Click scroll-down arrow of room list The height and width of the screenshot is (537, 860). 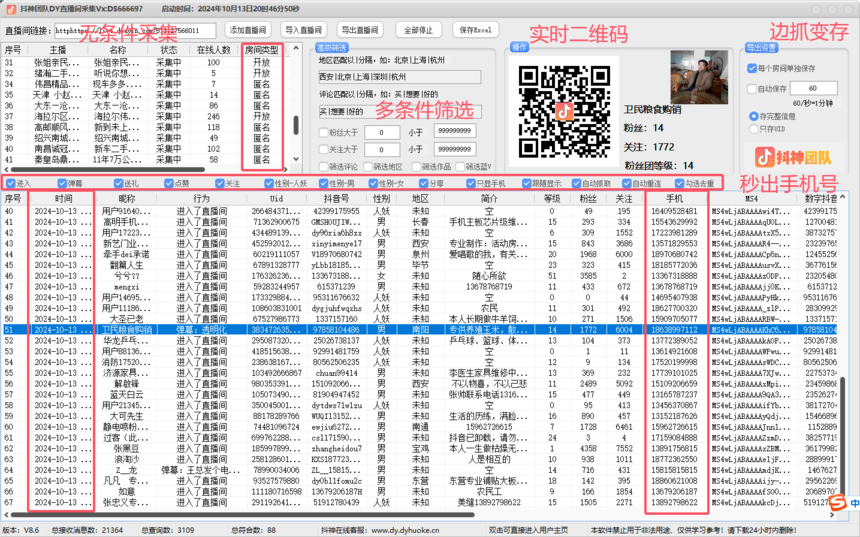(296, 159)
